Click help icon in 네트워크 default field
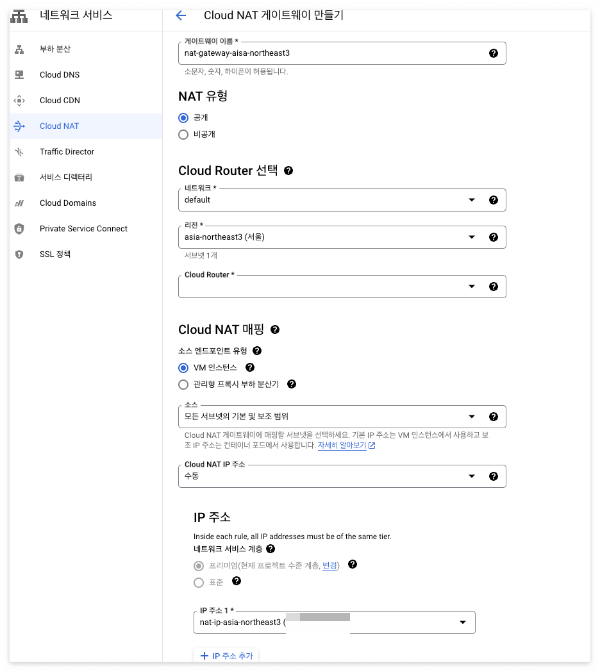Viewport: 600px width, 671px height. click(x=493, y=200)
